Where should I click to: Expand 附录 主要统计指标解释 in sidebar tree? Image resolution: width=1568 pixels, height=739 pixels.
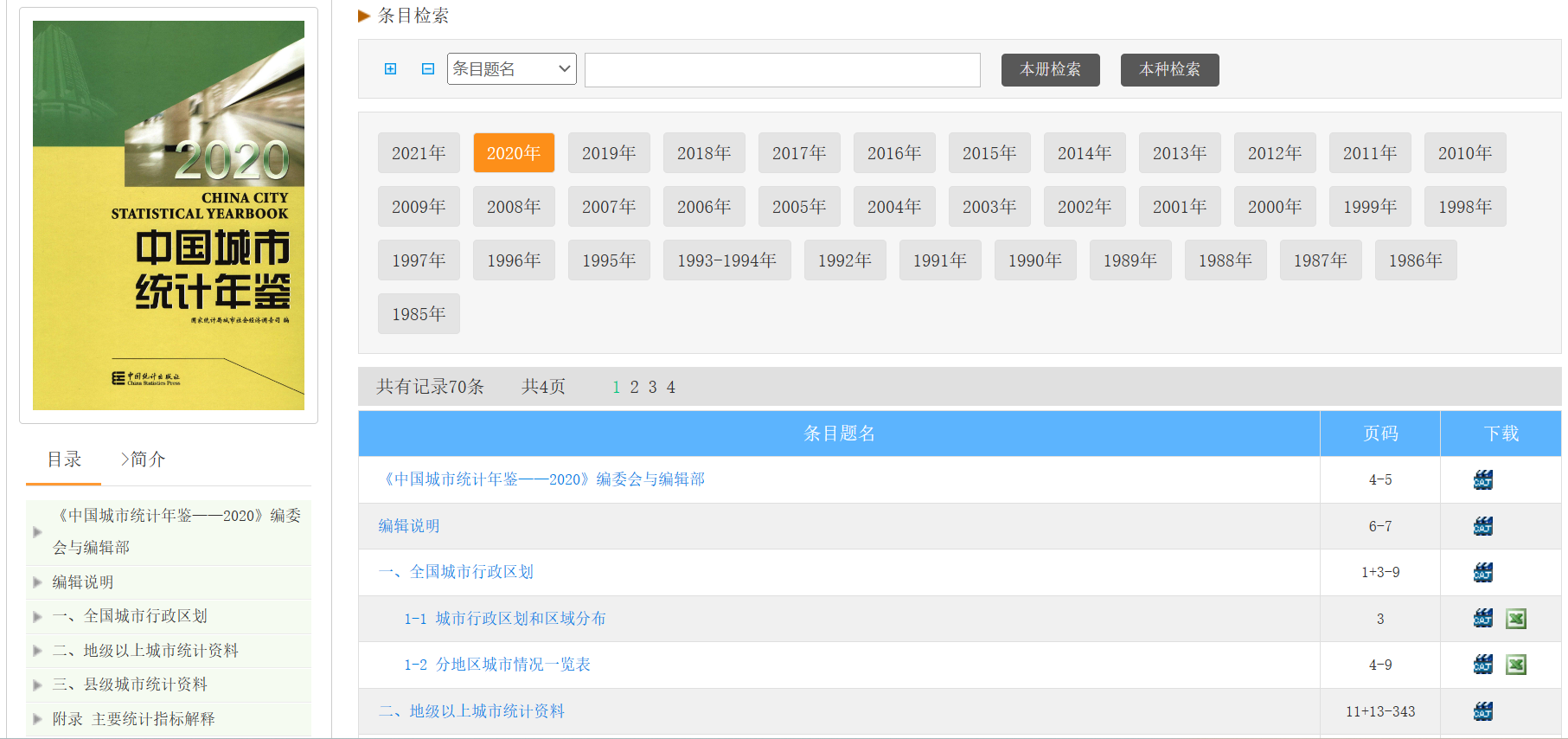37,719
